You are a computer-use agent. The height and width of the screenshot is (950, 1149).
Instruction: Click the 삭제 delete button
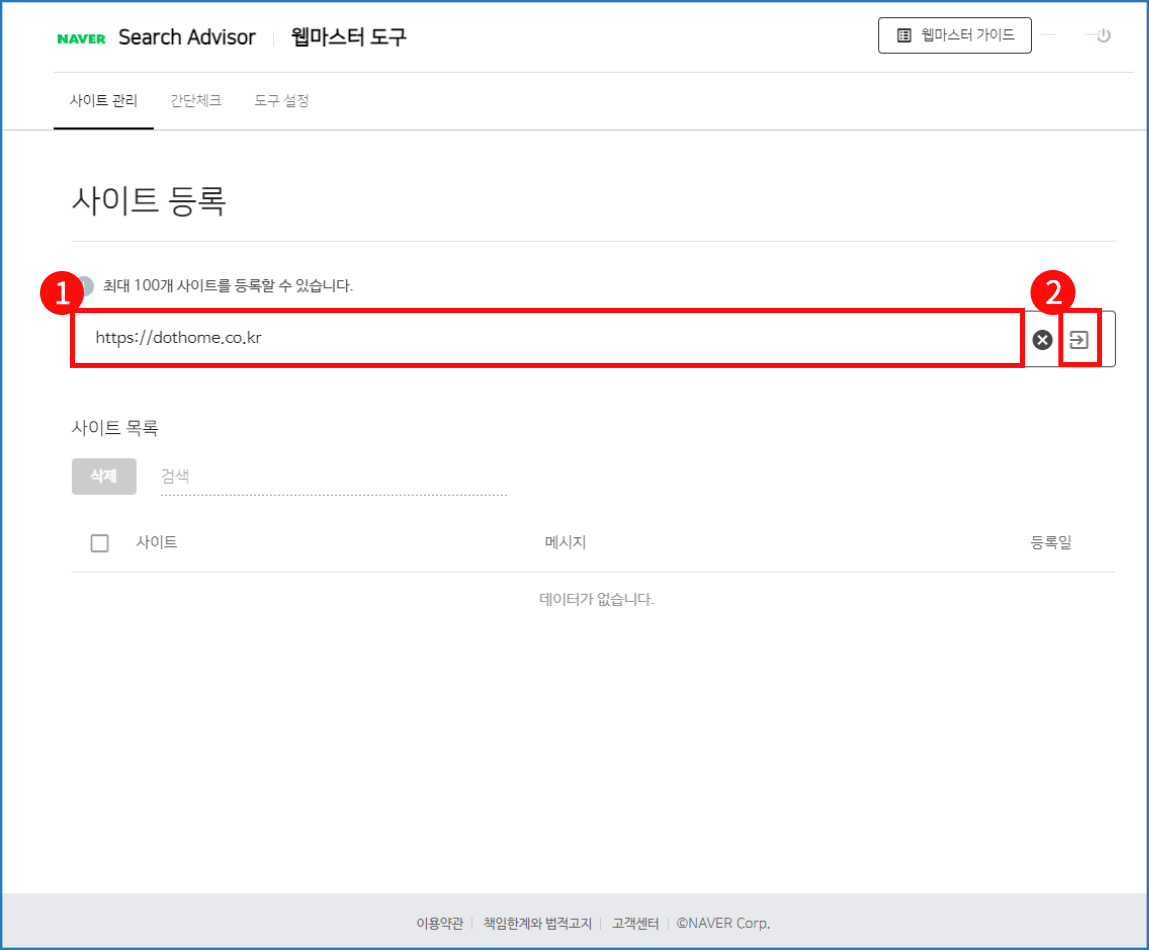(104, 476)
